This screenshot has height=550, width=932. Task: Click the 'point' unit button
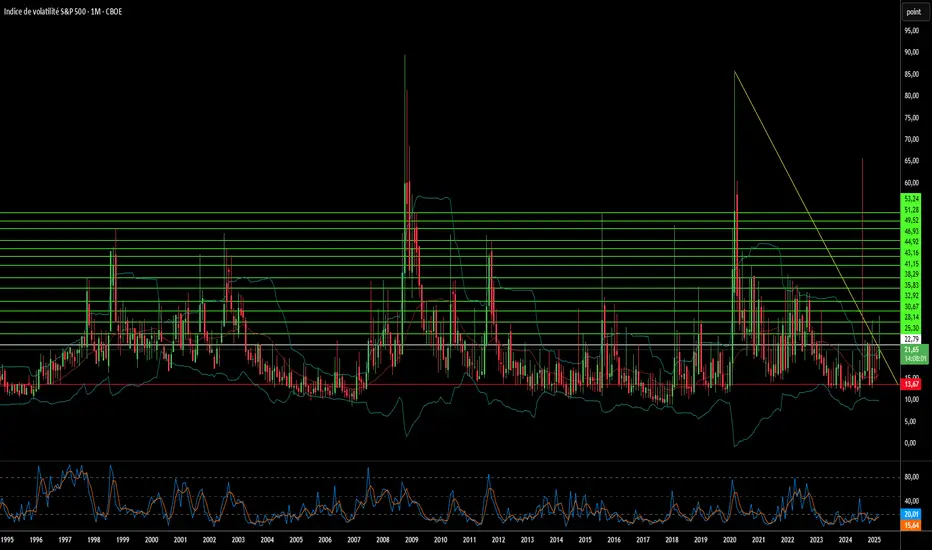click(913, 12)
